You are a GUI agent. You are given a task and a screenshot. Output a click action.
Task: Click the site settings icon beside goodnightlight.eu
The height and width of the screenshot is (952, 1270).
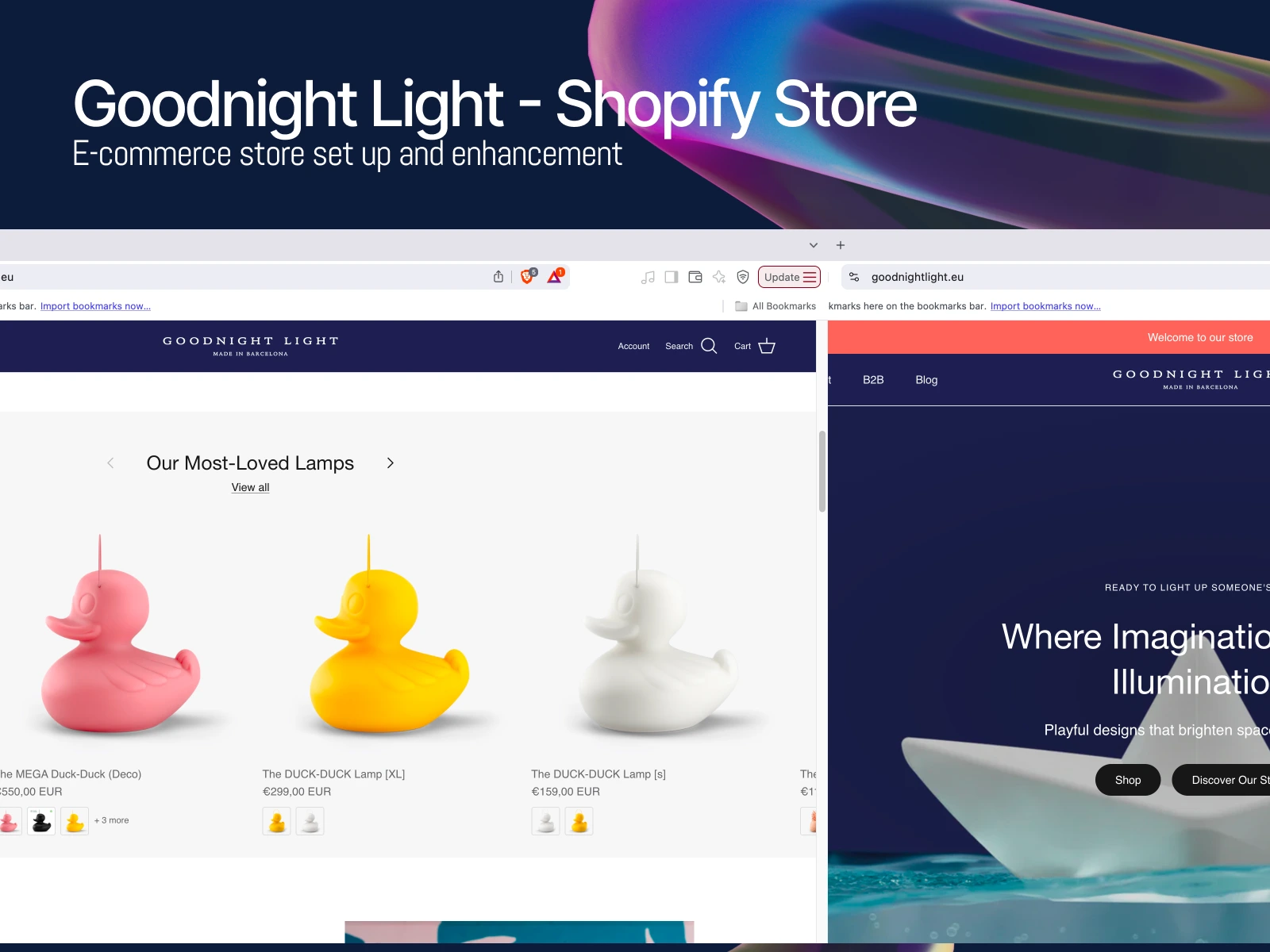pos(854,277)
